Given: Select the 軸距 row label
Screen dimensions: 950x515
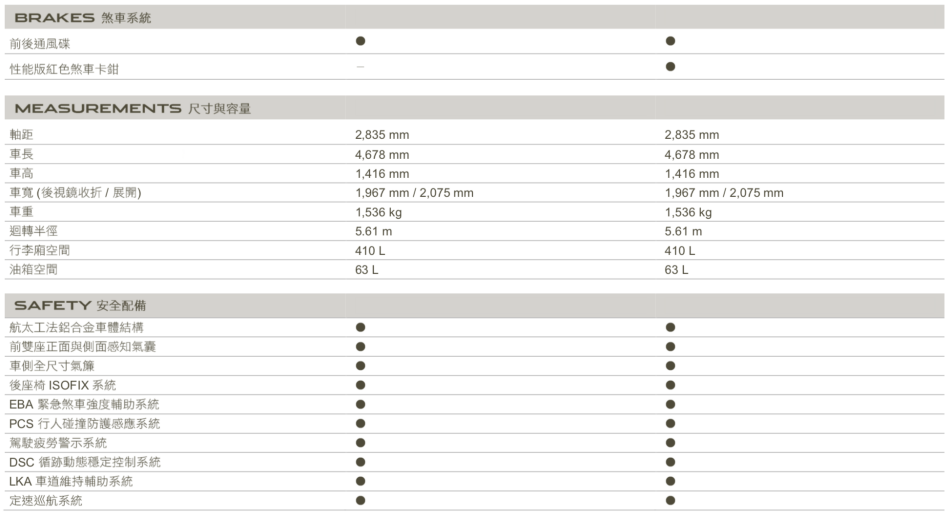Looking at the screenshot, I should pos(21,135).
